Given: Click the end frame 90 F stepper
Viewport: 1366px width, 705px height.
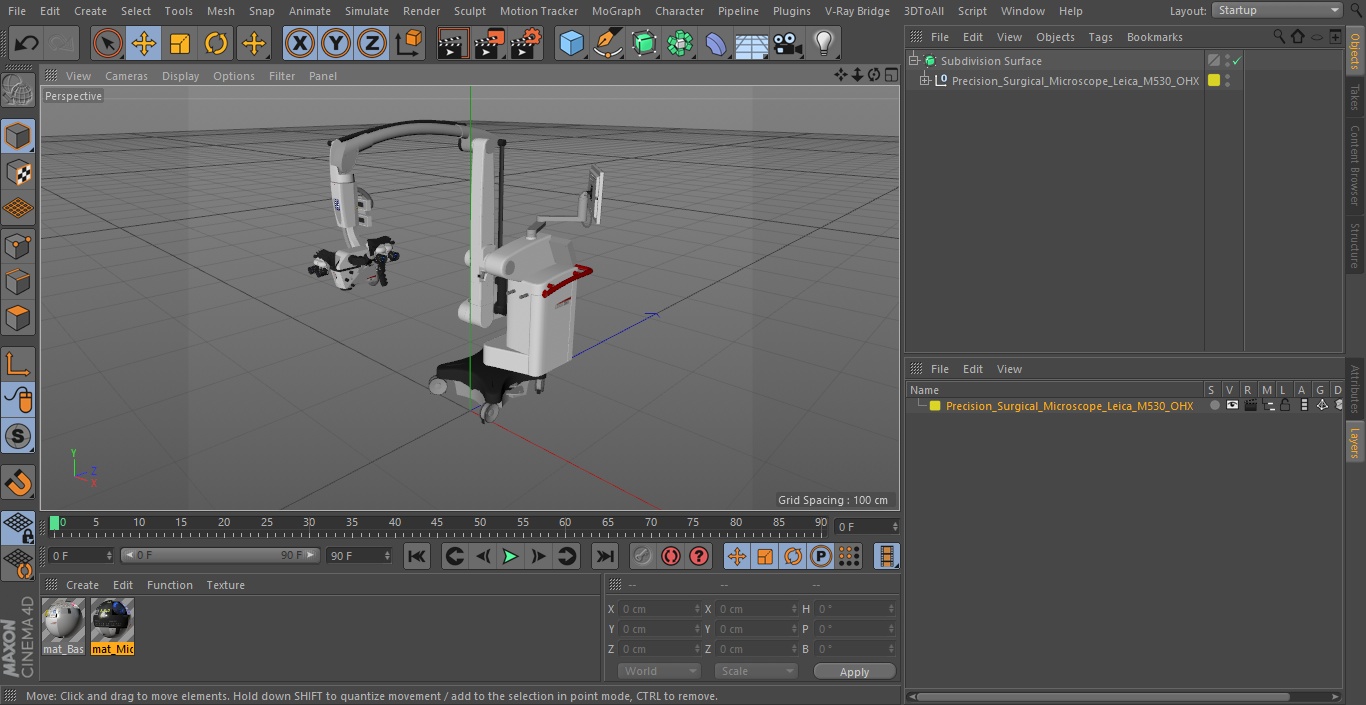Looking at the screenshot, I should [387, 555].
